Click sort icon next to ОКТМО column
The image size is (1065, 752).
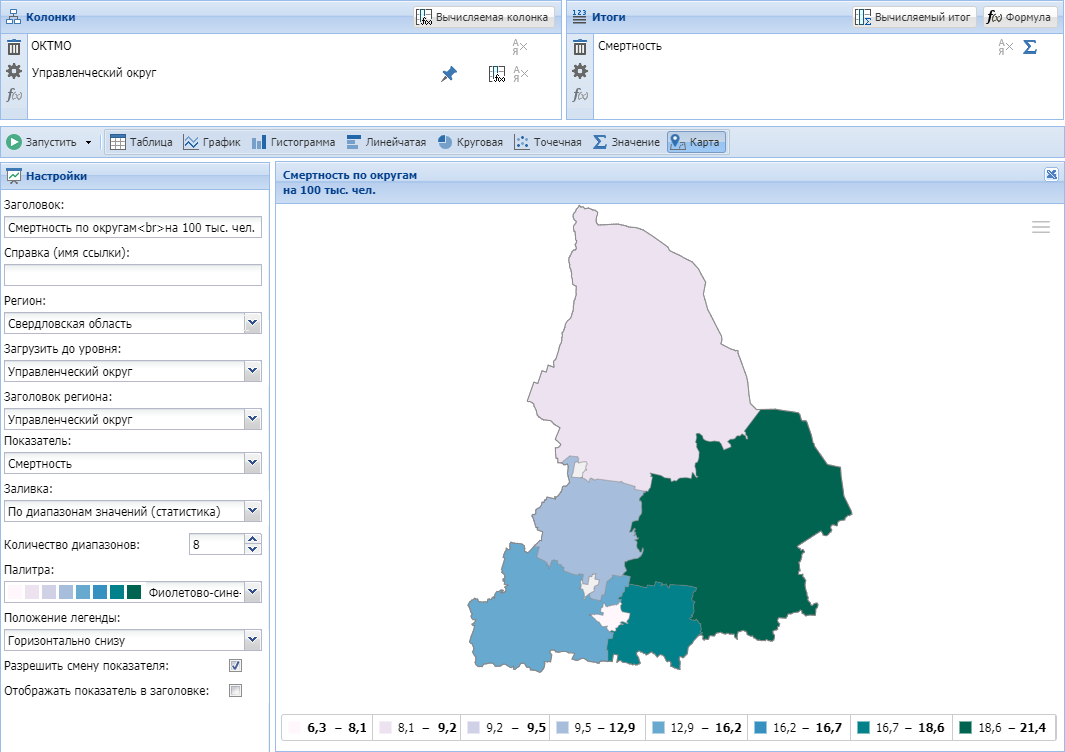pos(519,47)
